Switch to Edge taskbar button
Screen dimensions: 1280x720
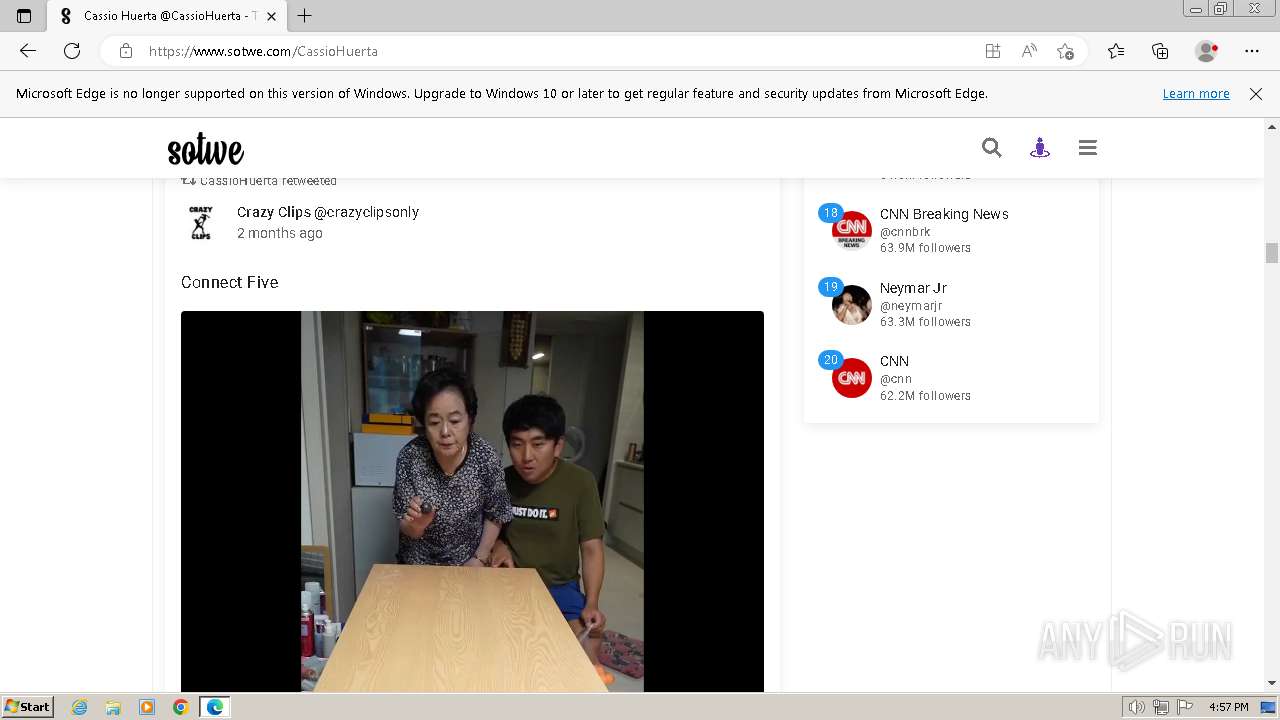[x=215, y=707]
